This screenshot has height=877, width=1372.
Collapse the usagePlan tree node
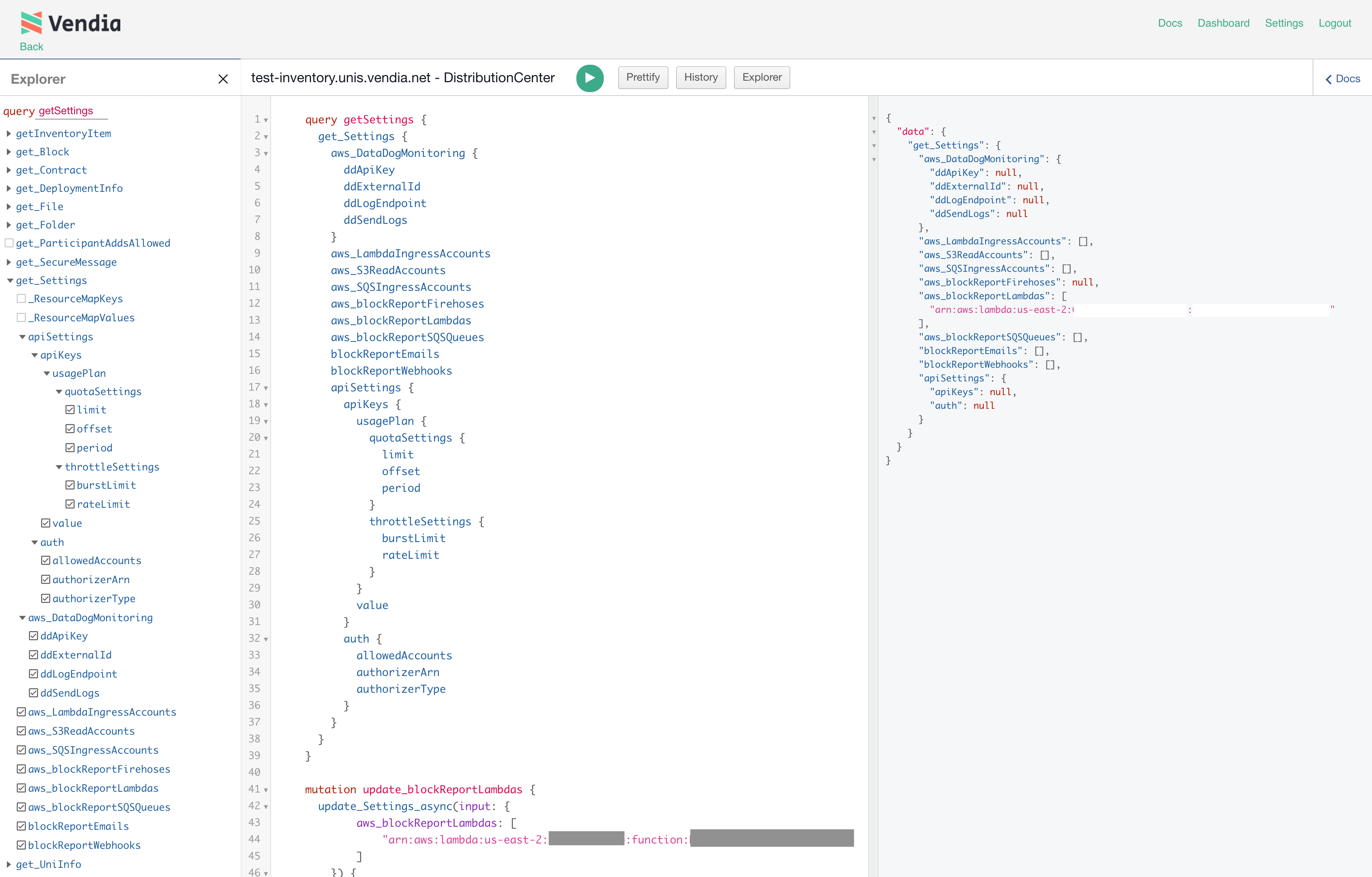point(47,373)
